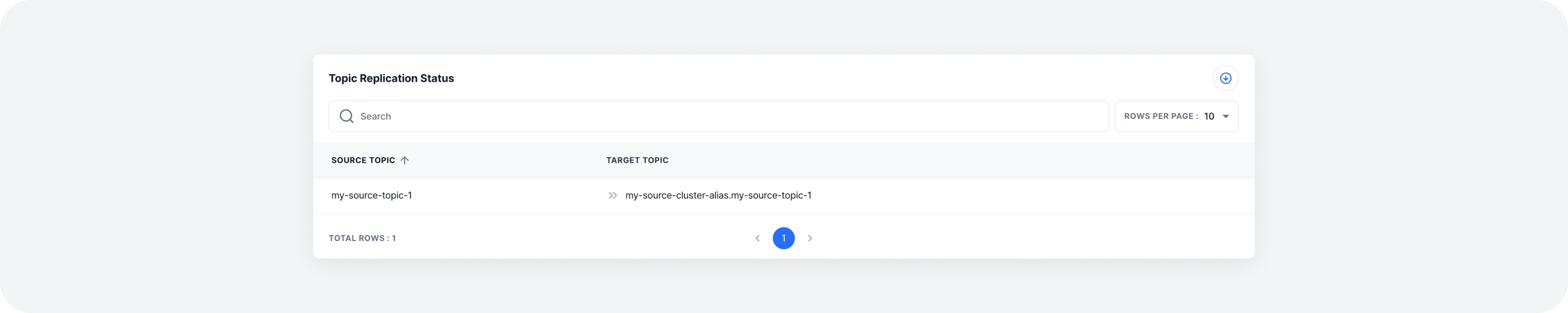The image size is (1568, 313).
Task: Click my-source-cluster-alias.my-source-topic-1 target topic
Action: pyautogui.click(x=719, y=195)
